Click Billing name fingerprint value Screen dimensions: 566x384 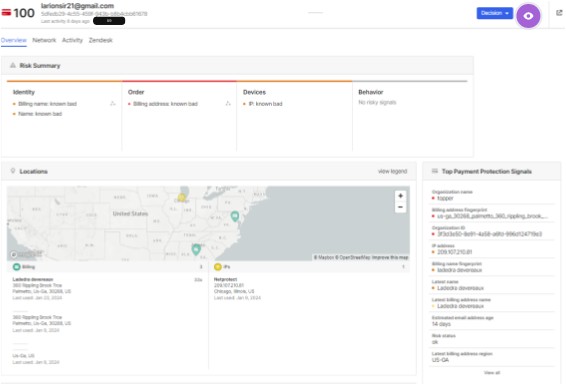tap(460, 270)
